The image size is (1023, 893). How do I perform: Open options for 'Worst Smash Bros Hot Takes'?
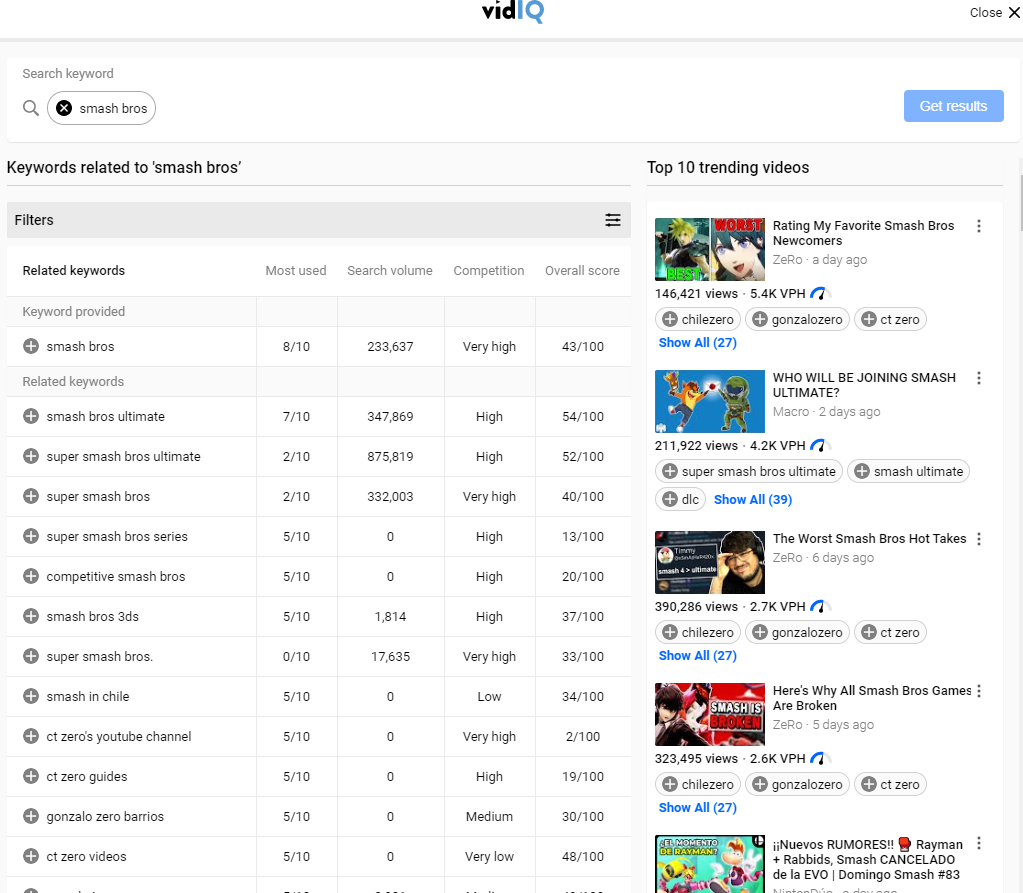click(979, 539)
